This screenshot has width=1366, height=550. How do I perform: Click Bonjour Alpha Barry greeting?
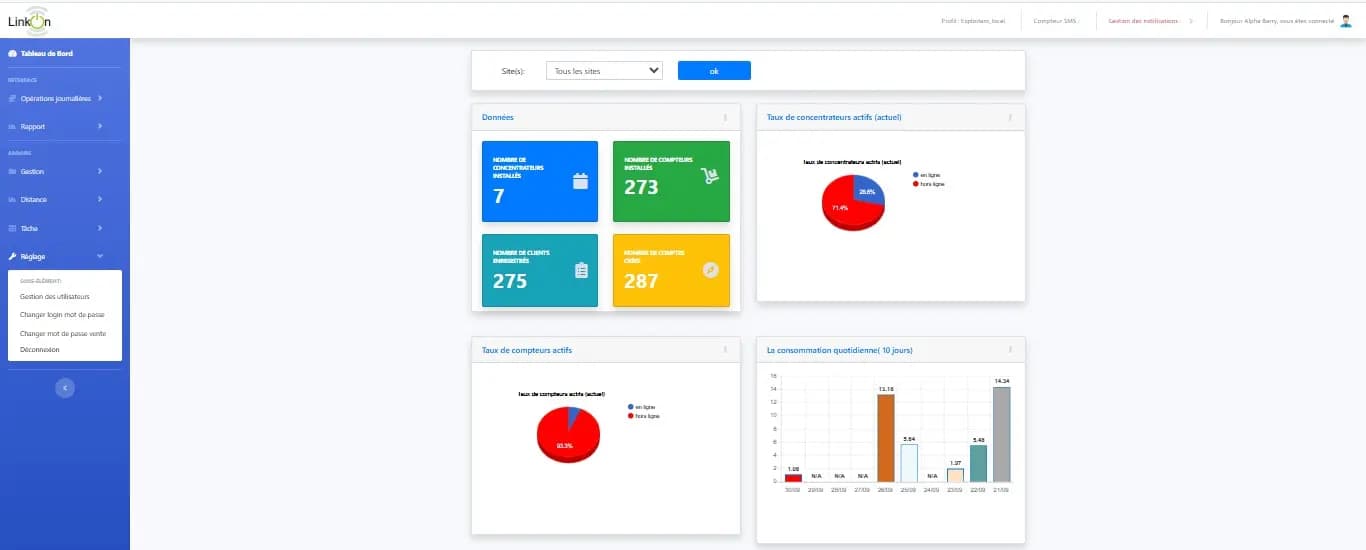click(x=1277, y=20)
